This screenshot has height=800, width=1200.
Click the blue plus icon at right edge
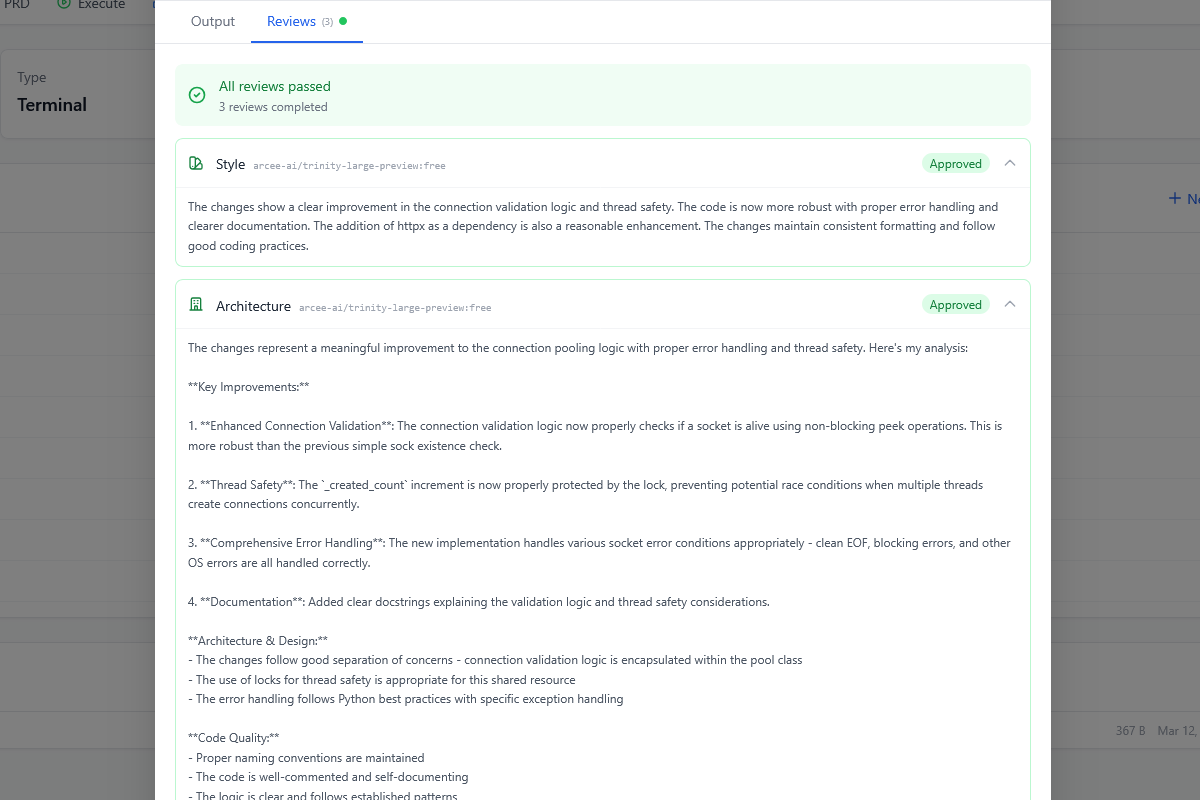pos(1175,198)
